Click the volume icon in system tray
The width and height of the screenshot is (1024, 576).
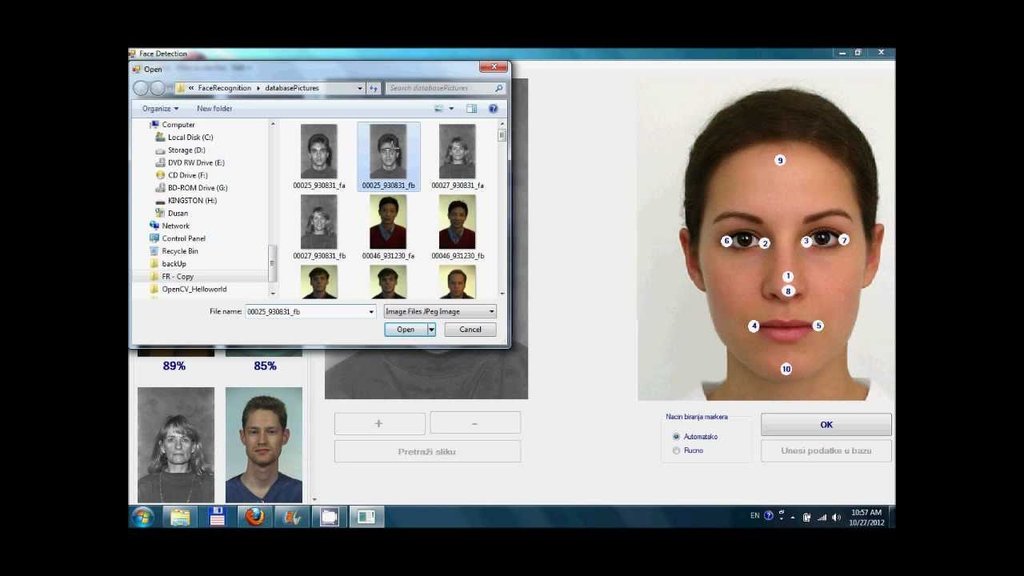(x=837, y=517)
